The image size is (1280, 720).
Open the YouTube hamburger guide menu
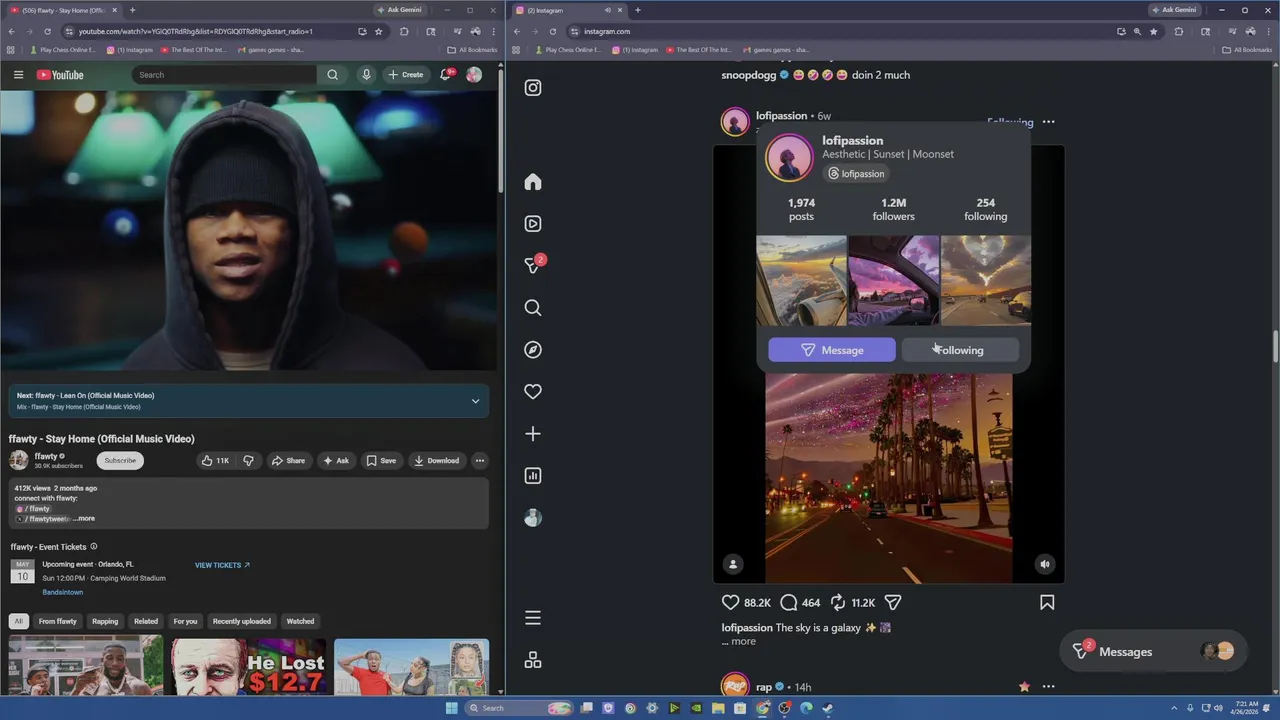[x=18, y=75]
